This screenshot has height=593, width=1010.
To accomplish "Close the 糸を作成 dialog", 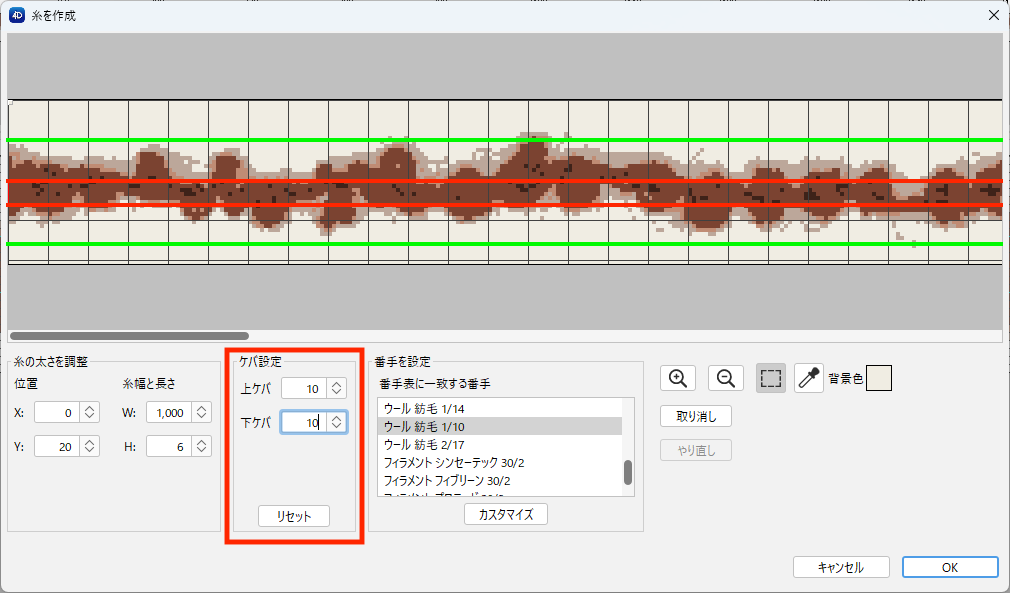I will 994,15.
